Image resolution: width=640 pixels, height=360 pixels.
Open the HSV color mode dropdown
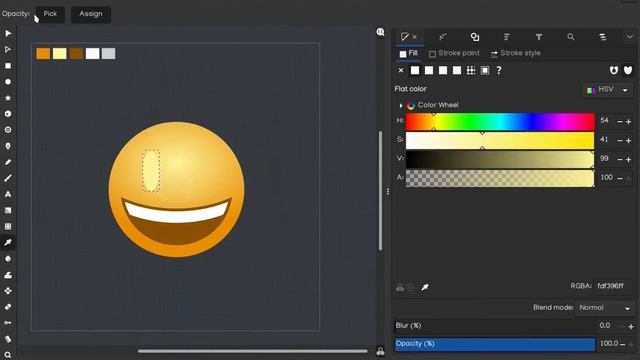click(608, 90)
